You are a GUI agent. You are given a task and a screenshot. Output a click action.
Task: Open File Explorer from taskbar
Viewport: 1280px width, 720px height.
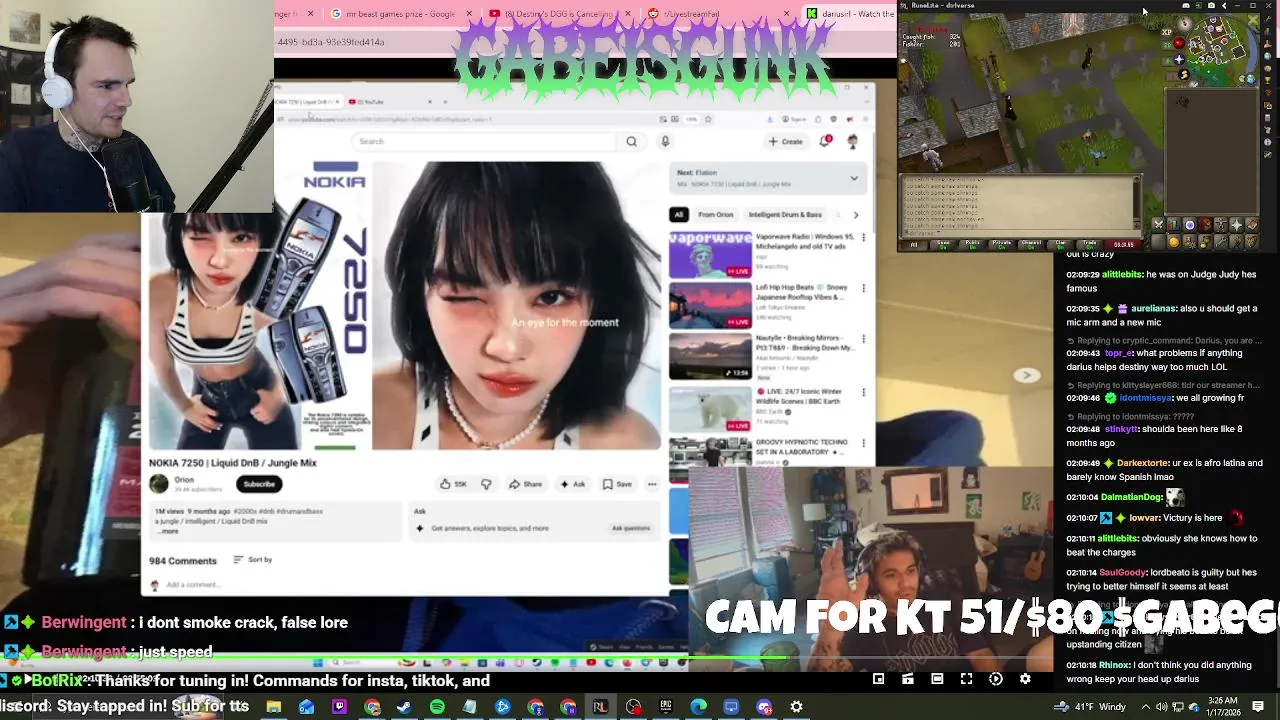click(x=273, y=707)
